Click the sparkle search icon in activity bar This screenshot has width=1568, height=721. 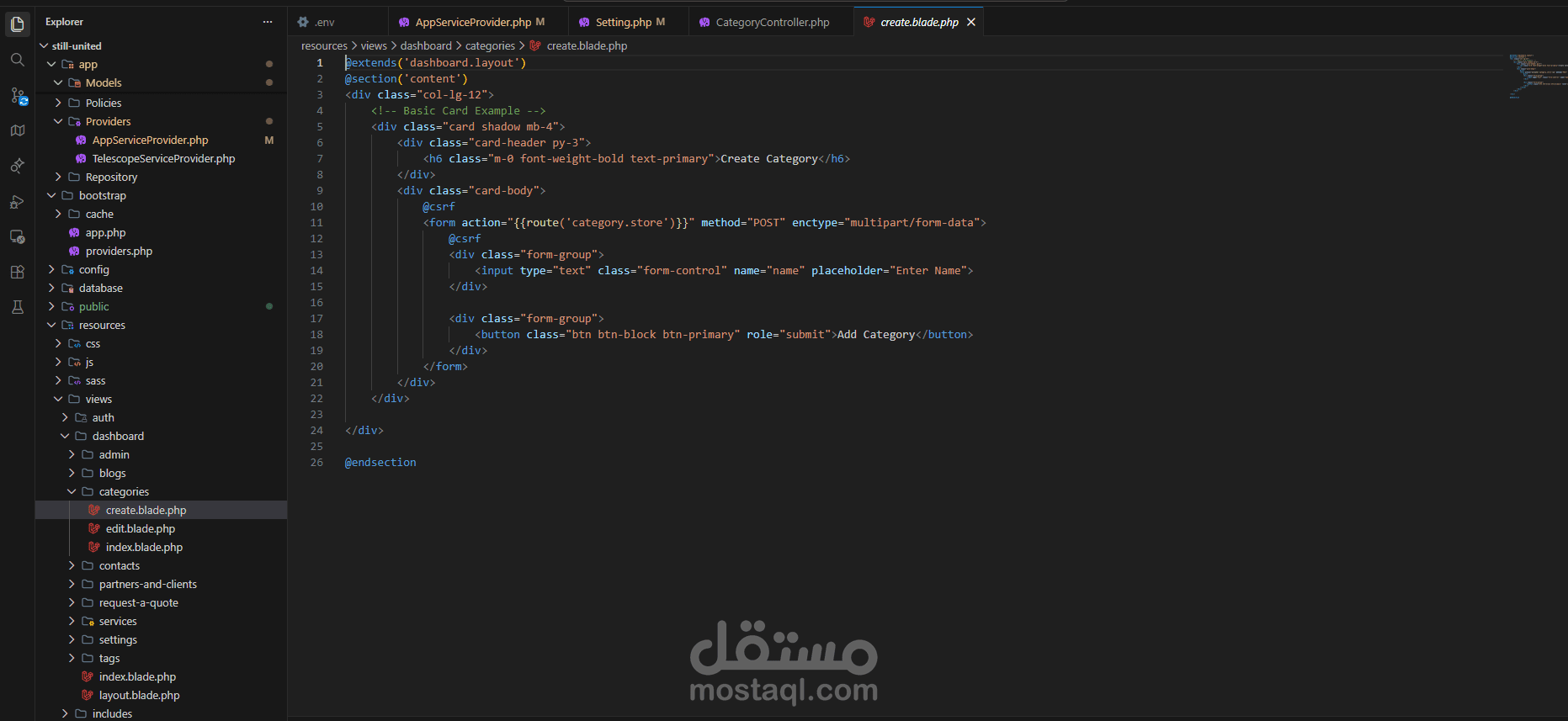17,166
